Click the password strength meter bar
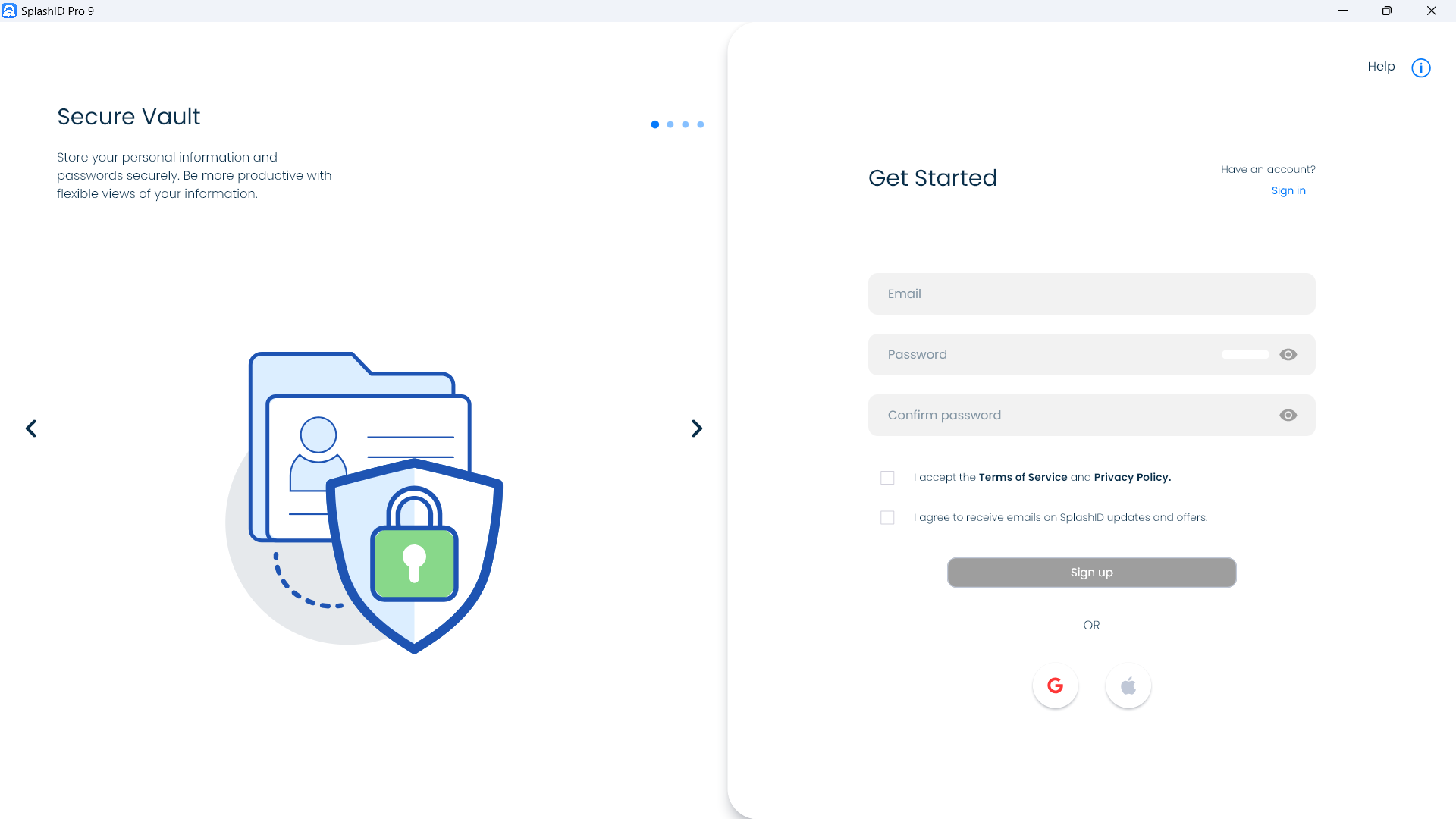 (x=1245, y=354)
